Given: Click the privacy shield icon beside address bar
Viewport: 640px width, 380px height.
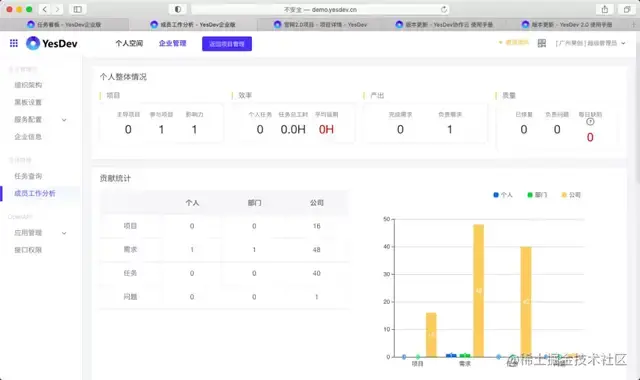Looking at the screenshot, I should click(x=178, y=9).
